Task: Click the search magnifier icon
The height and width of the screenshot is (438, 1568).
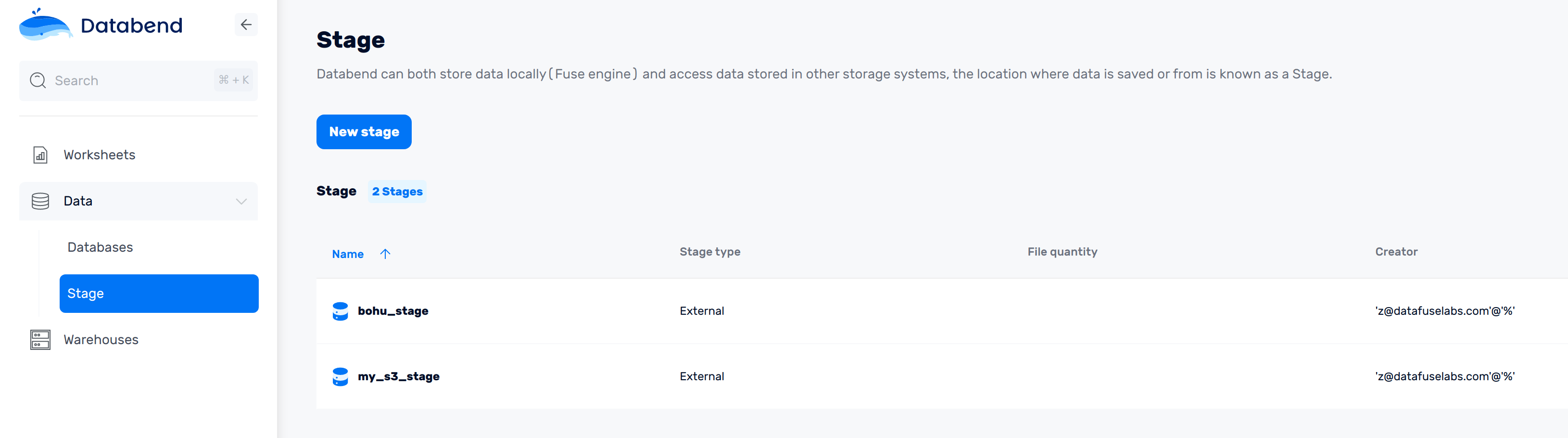Action: click(x=38, y=80)
